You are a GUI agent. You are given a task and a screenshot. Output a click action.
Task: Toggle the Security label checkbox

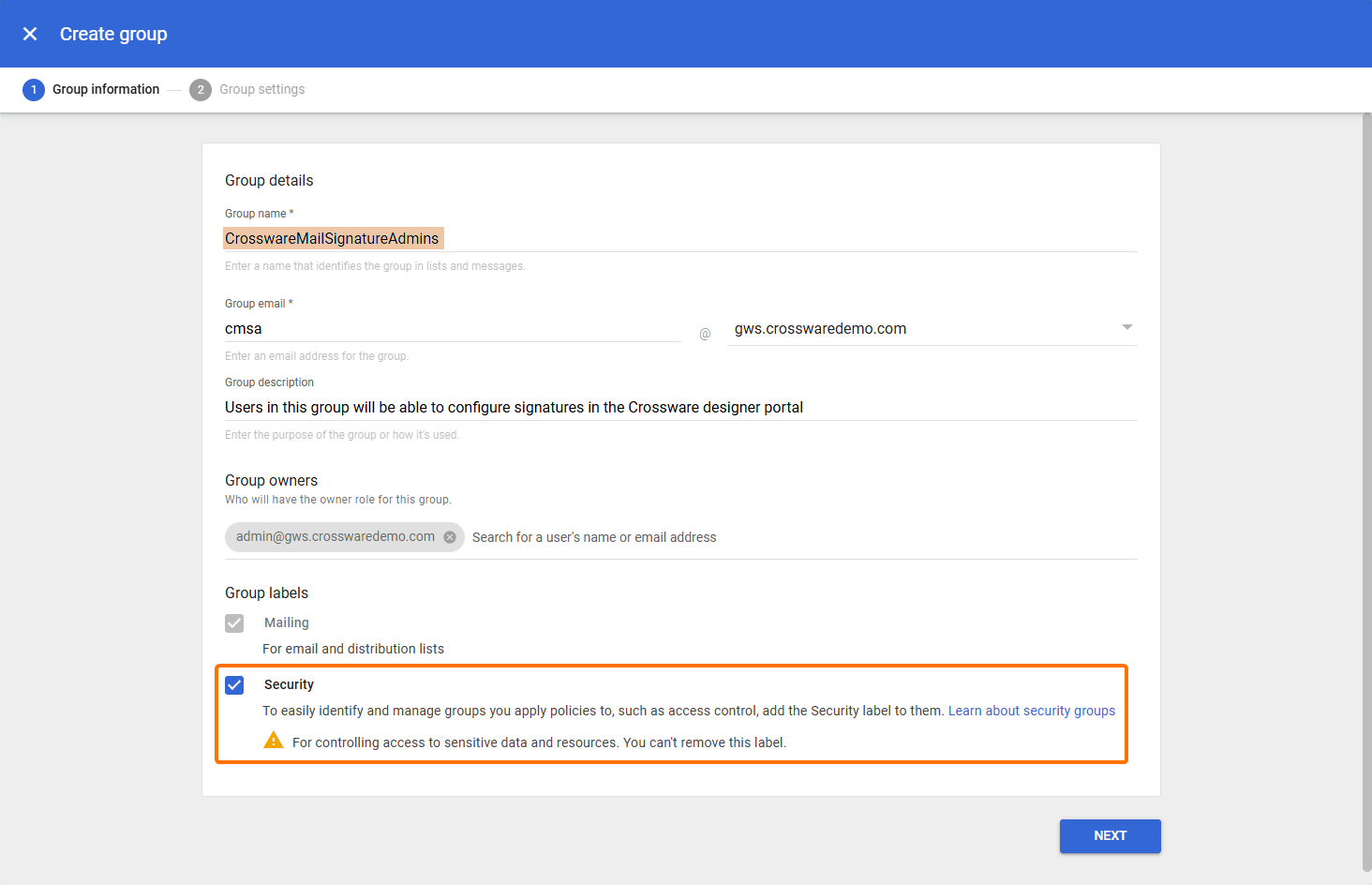(235, 685)
